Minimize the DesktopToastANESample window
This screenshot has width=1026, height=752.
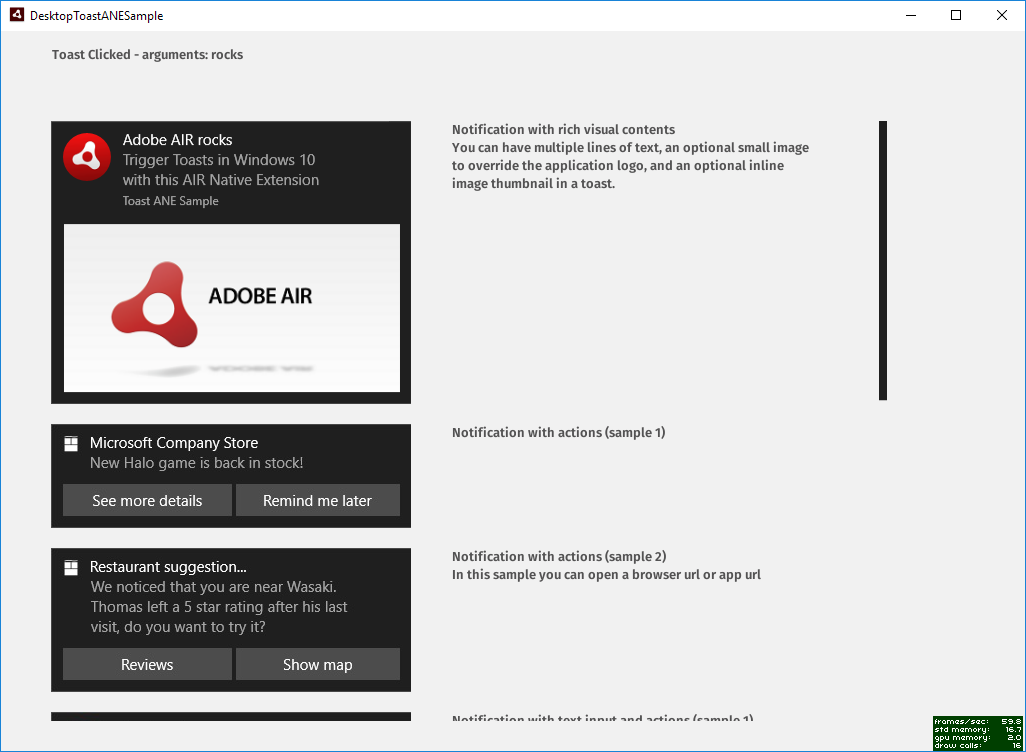[x=911, y=15]
